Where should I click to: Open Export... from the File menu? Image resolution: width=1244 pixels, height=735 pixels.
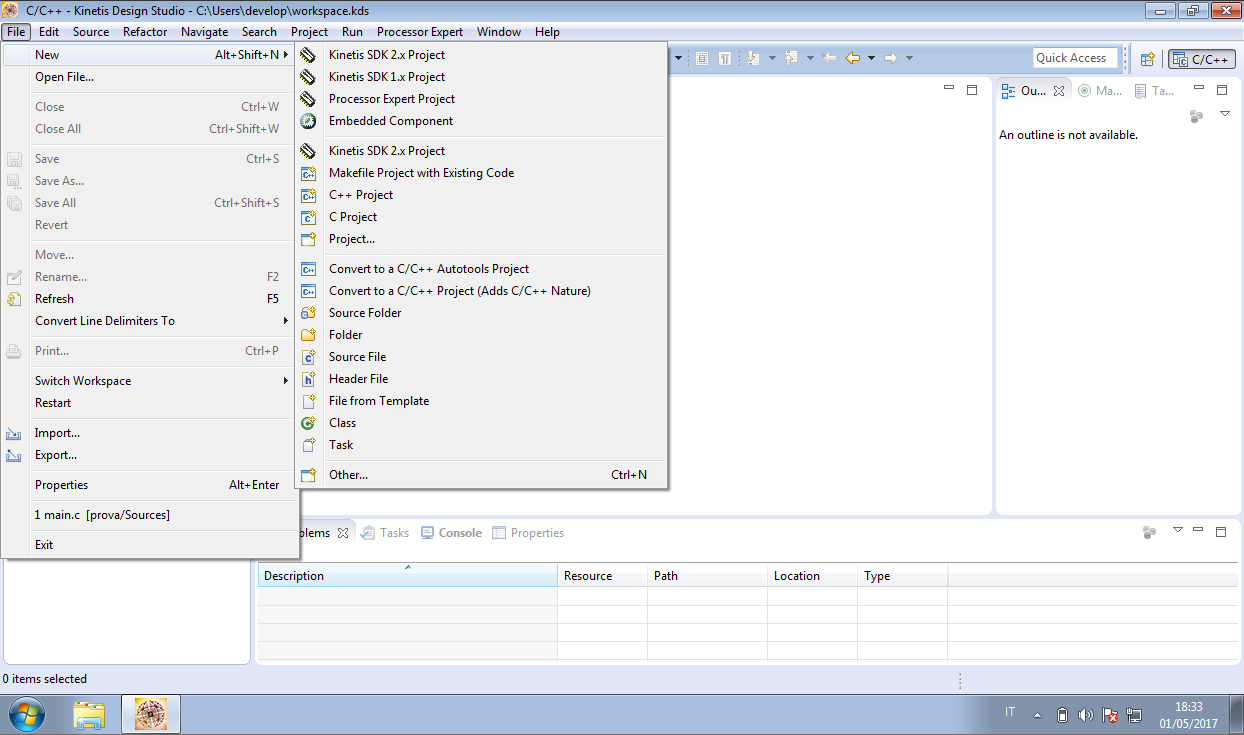[148, 455]
